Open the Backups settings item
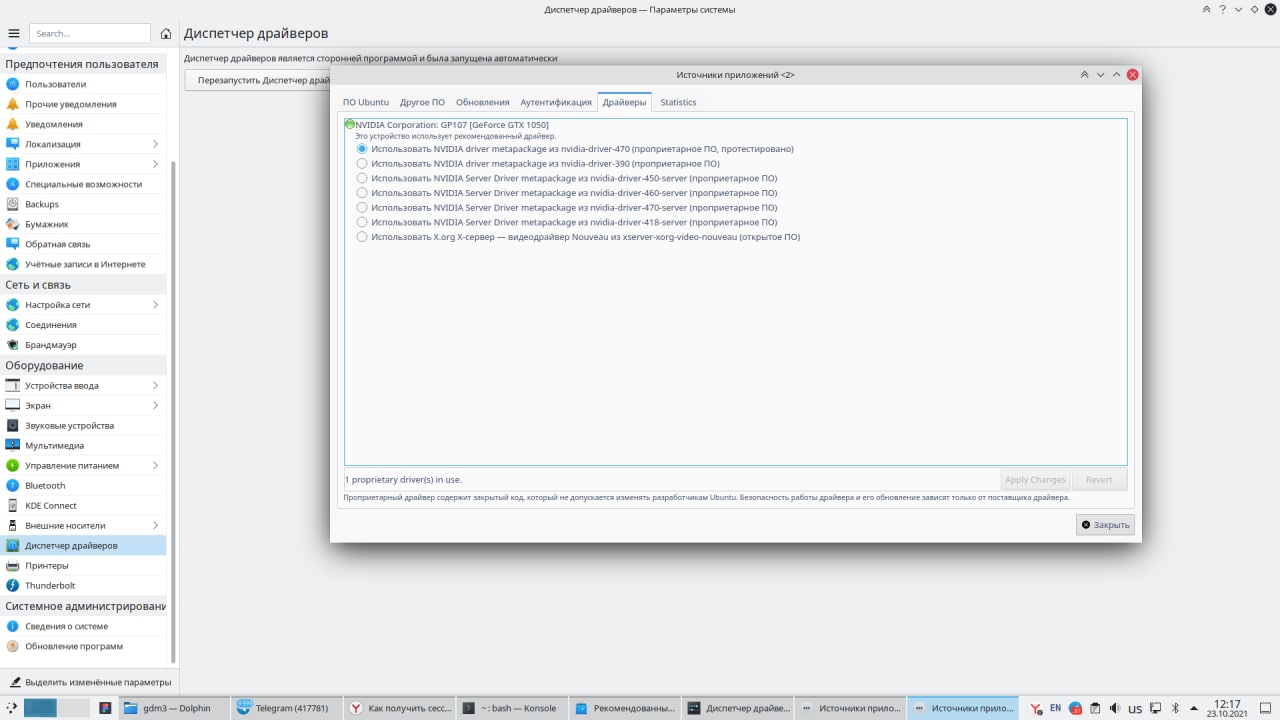 coord(84,204)
